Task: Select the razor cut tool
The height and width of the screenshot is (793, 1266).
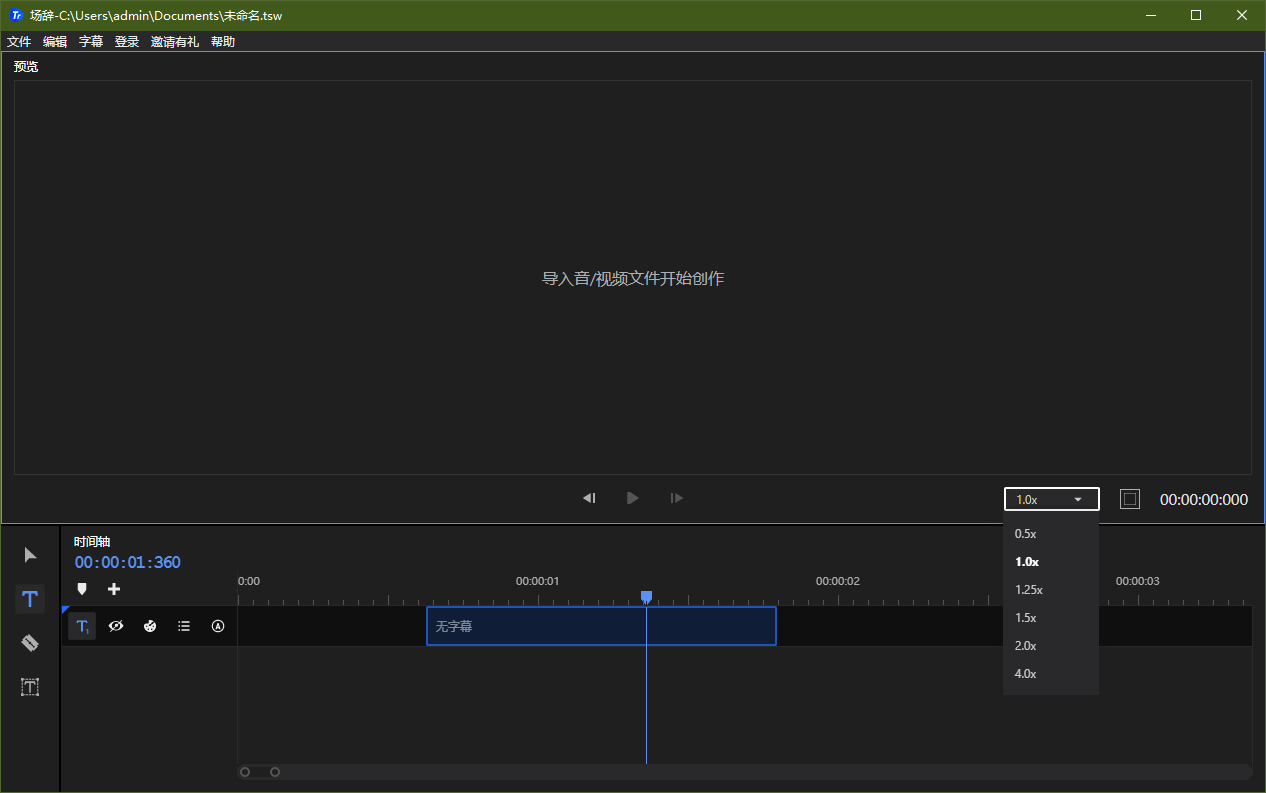Action: [x=29, y=642]
